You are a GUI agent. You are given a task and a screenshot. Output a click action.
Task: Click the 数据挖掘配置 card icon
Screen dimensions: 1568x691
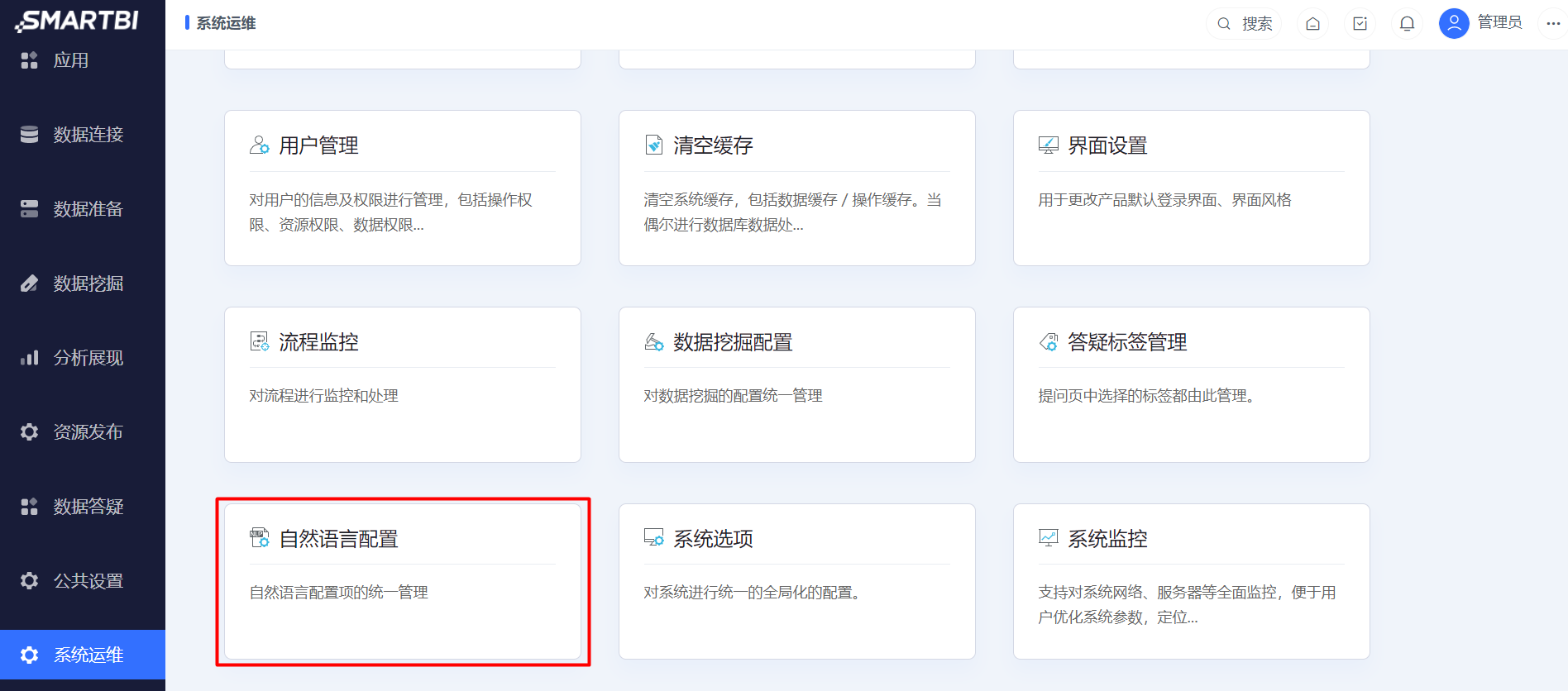pyautogui.click(x=654, y=341)
